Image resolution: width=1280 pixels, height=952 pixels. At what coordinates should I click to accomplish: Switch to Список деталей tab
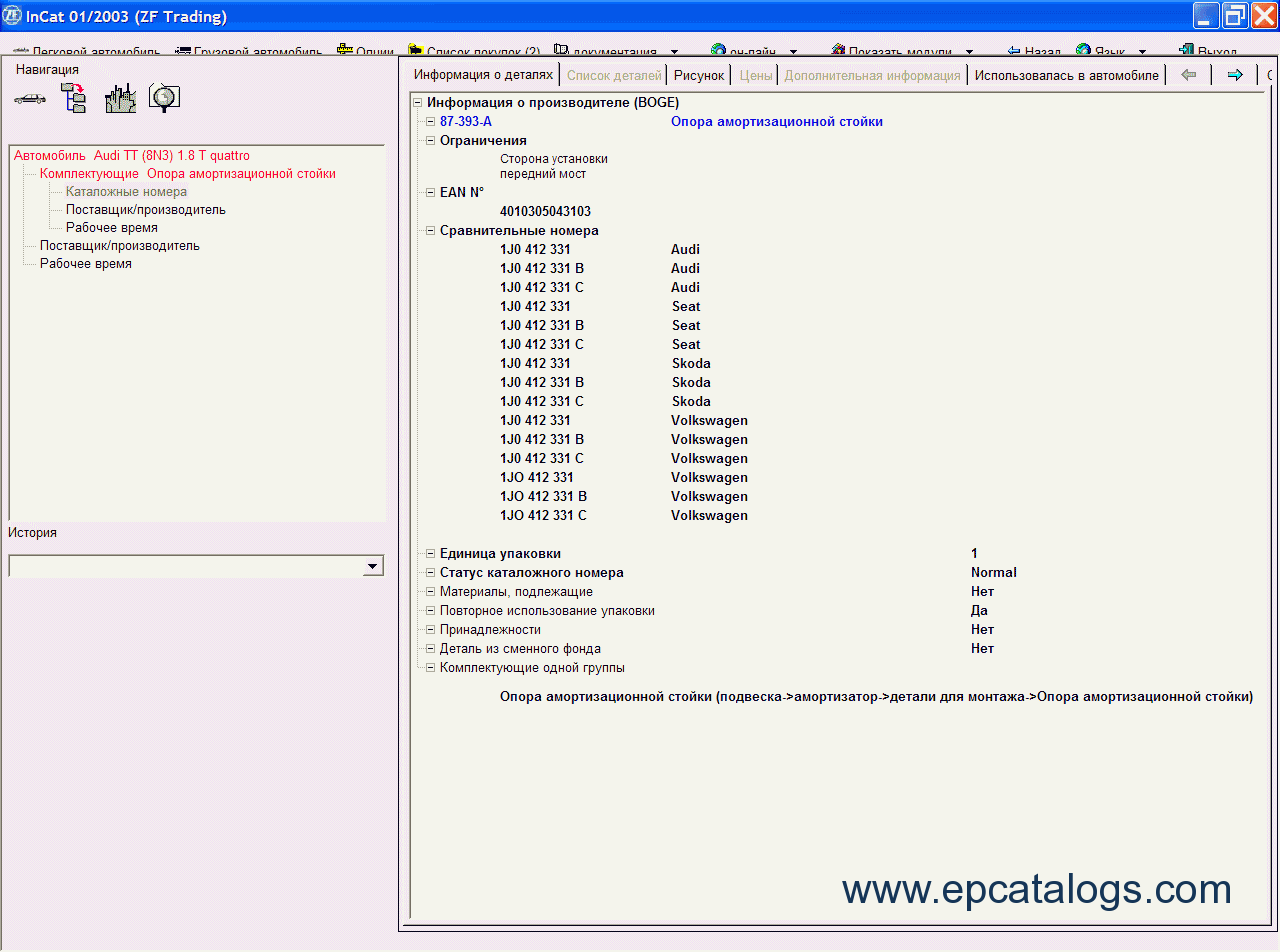(x=614, y=75)
